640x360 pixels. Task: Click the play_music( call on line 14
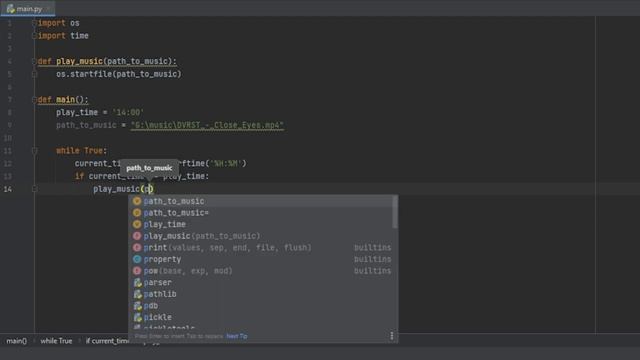(118, 189)
